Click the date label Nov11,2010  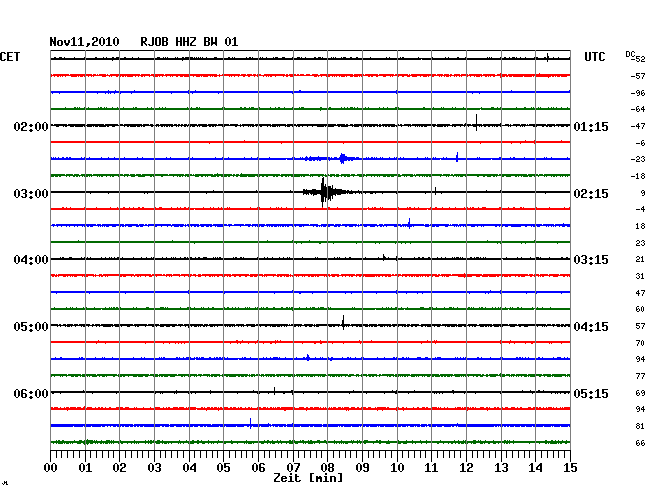click(x=84, y=42)
